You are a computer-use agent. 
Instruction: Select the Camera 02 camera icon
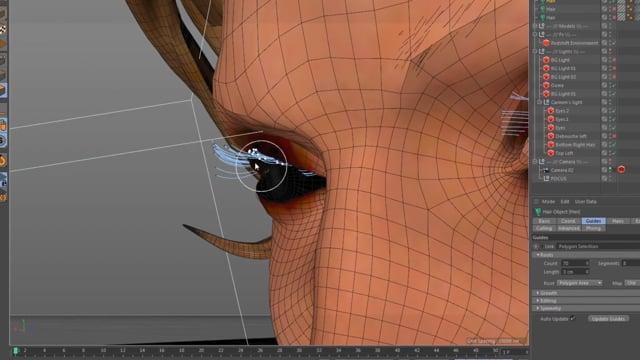pyautogui.click(x=546, y=170)
